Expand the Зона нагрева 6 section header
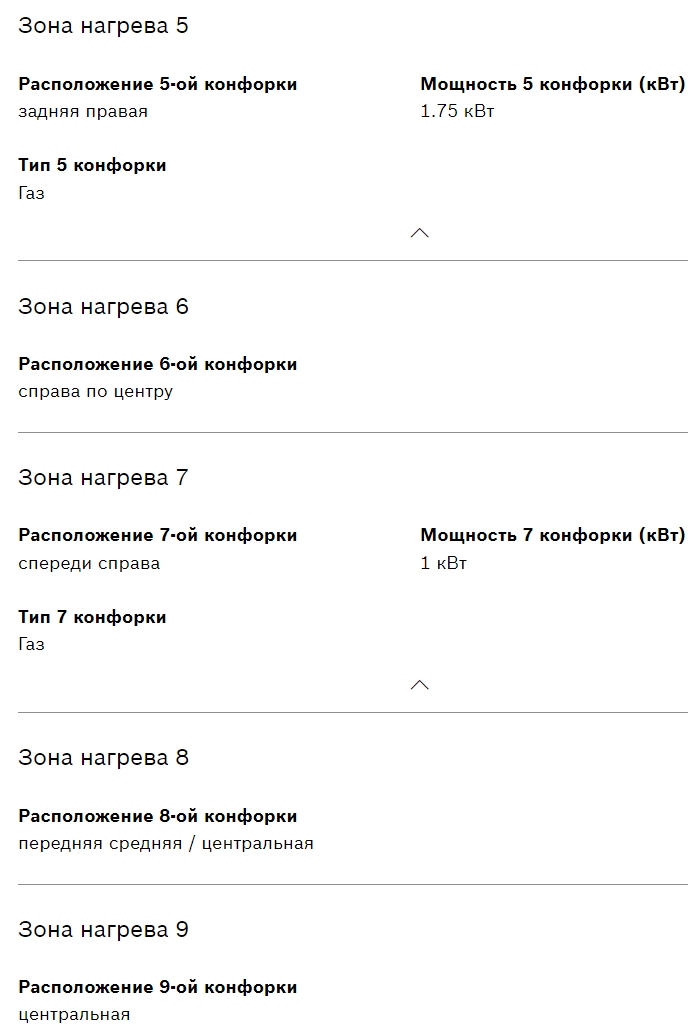 coord(103,307)
